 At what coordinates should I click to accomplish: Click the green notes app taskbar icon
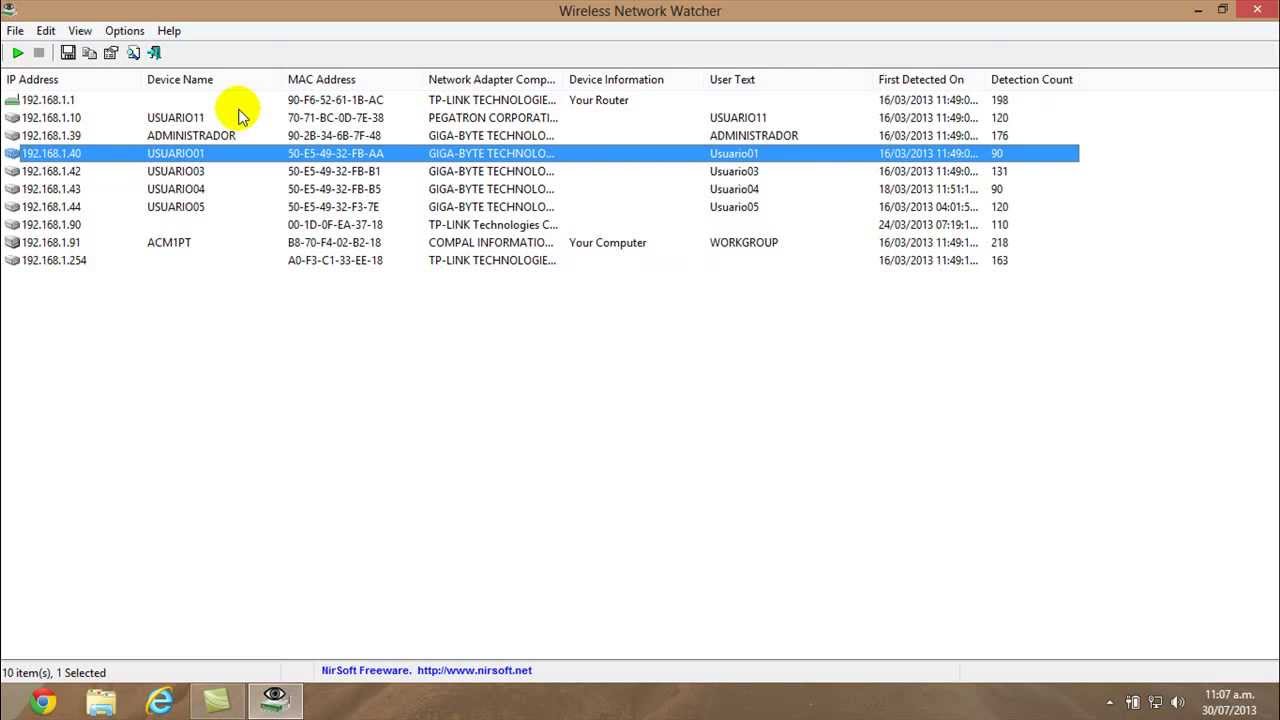(217, 702)
